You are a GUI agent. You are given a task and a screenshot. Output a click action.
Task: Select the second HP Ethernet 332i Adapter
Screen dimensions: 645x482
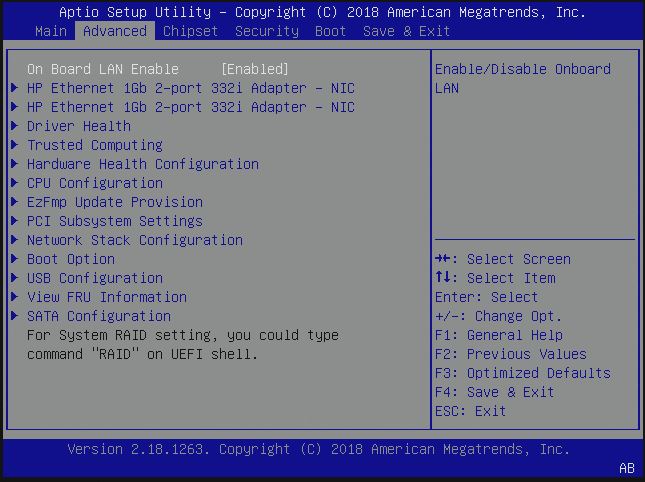point(190,107)
